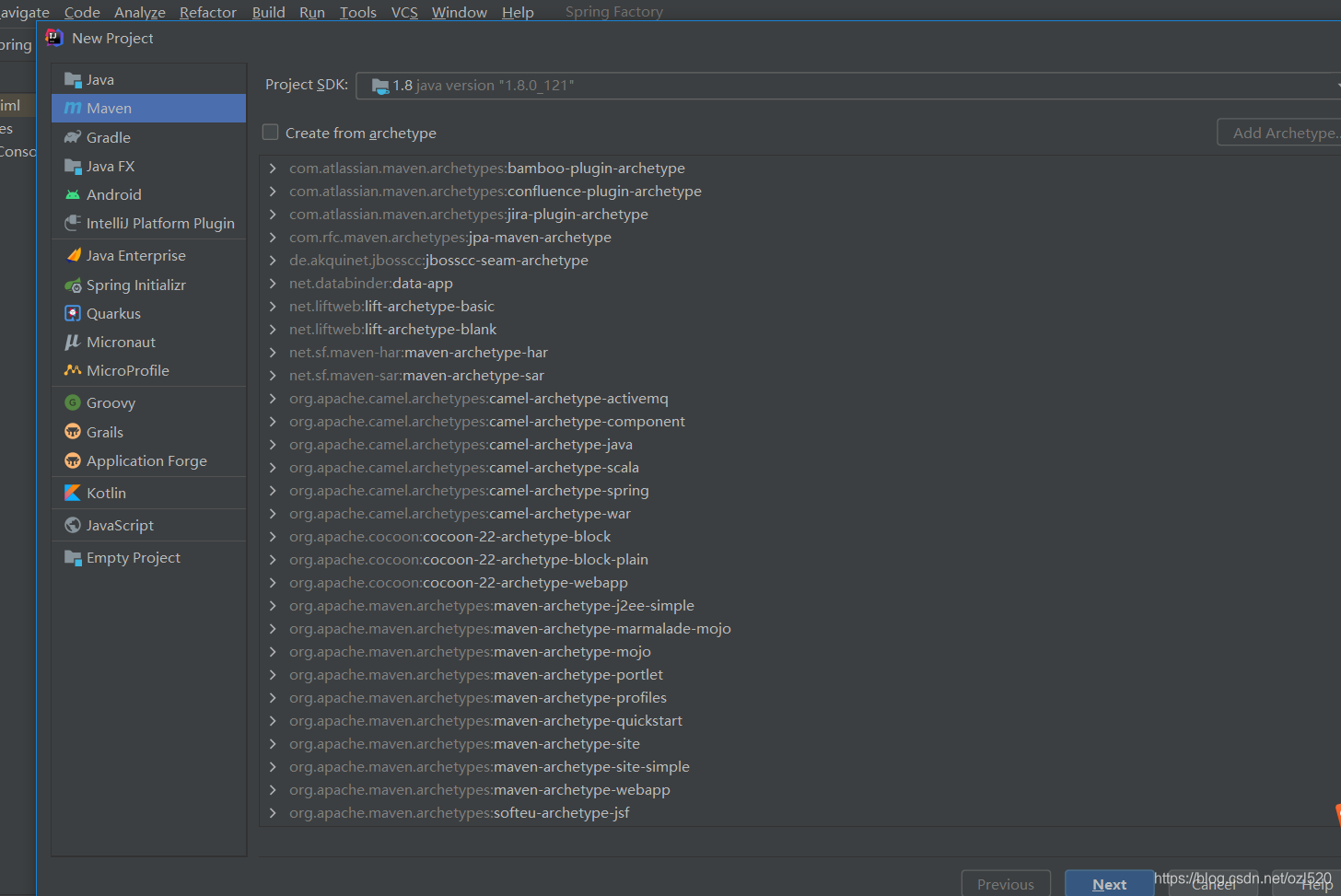This screenshot has width=1341, height=896.
Task: Expand camel-archetype-spring node
Action: pos(273,491)
